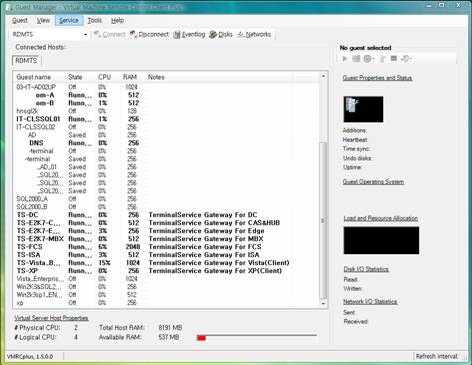Click the power shutdown icon
Viewport: 472px width, 365px height.
(x=367, y=59)
